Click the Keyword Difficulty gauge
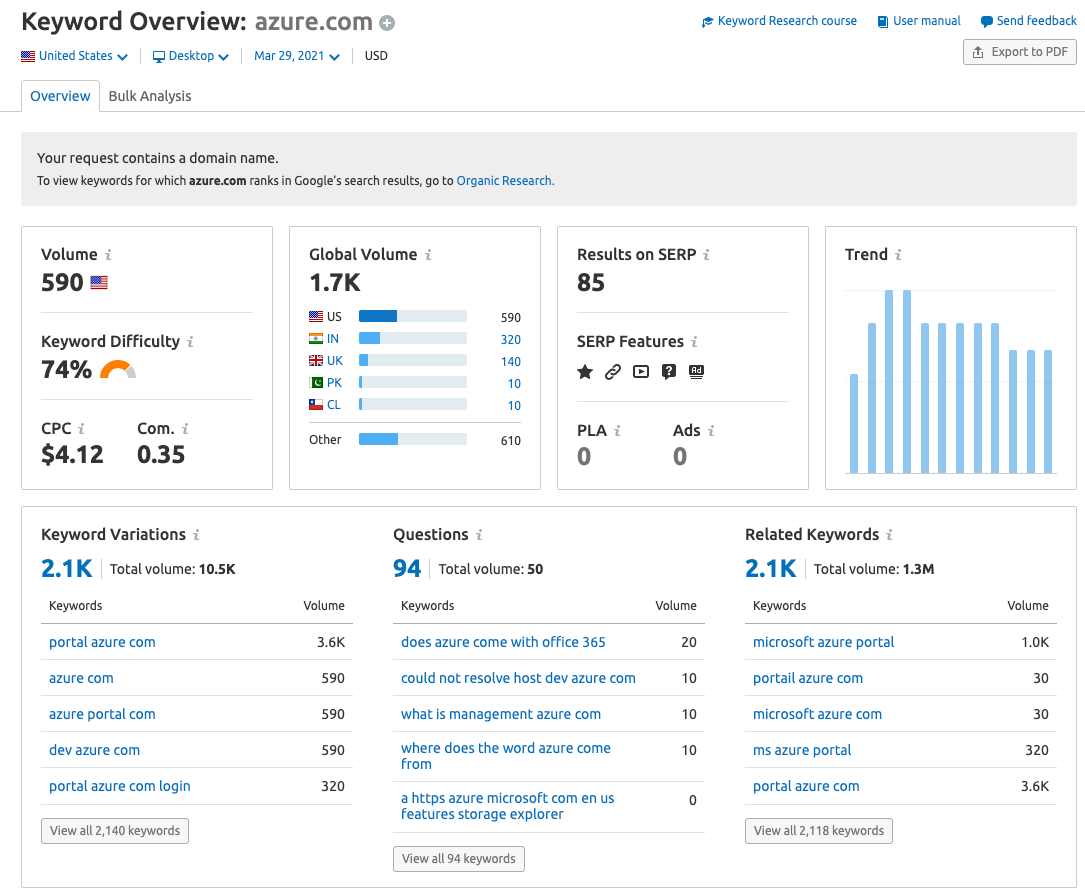 (x=118, y=370)
